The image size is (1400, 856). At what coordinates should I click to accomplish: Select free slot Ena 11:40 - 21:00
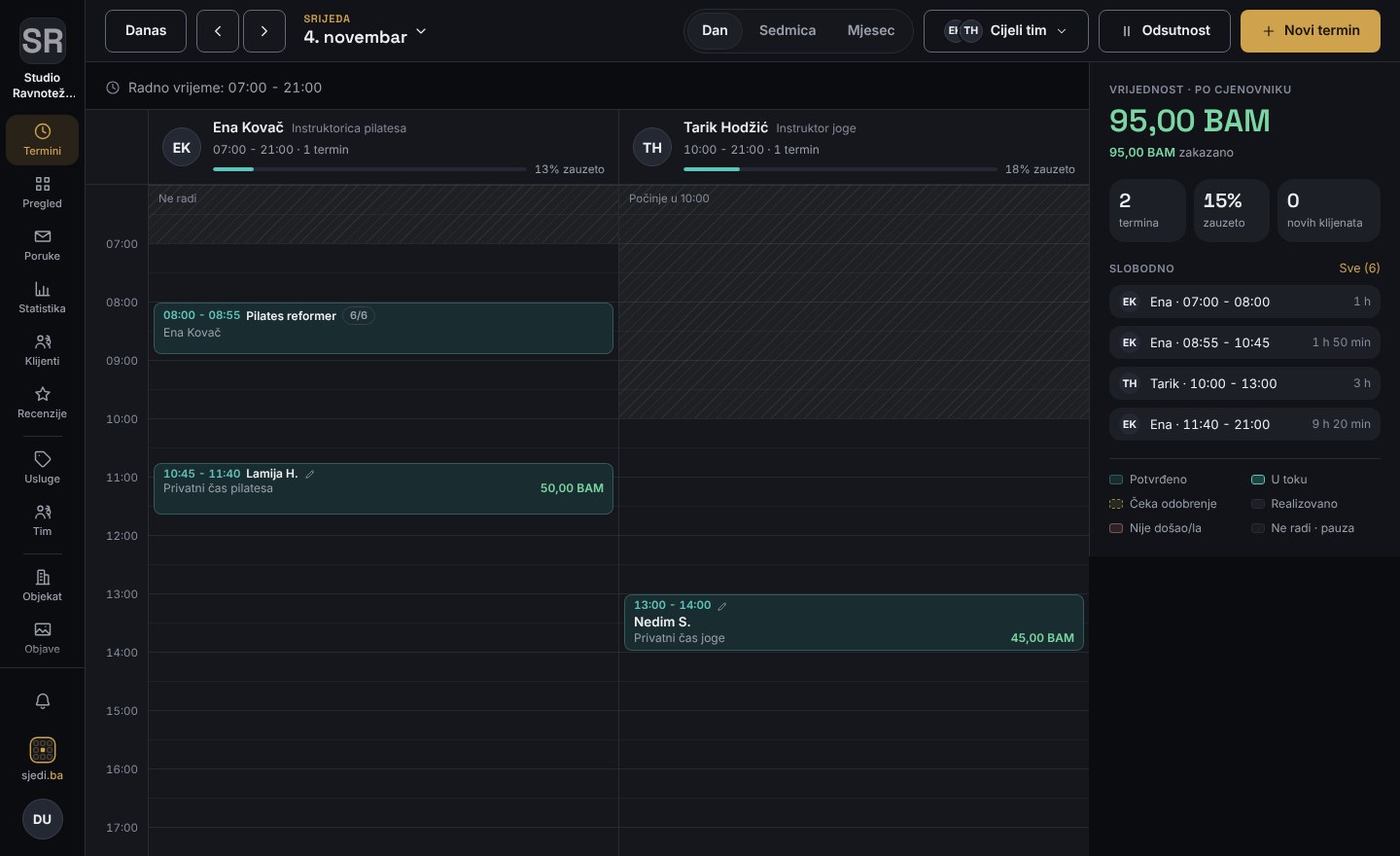(1244, 424)
